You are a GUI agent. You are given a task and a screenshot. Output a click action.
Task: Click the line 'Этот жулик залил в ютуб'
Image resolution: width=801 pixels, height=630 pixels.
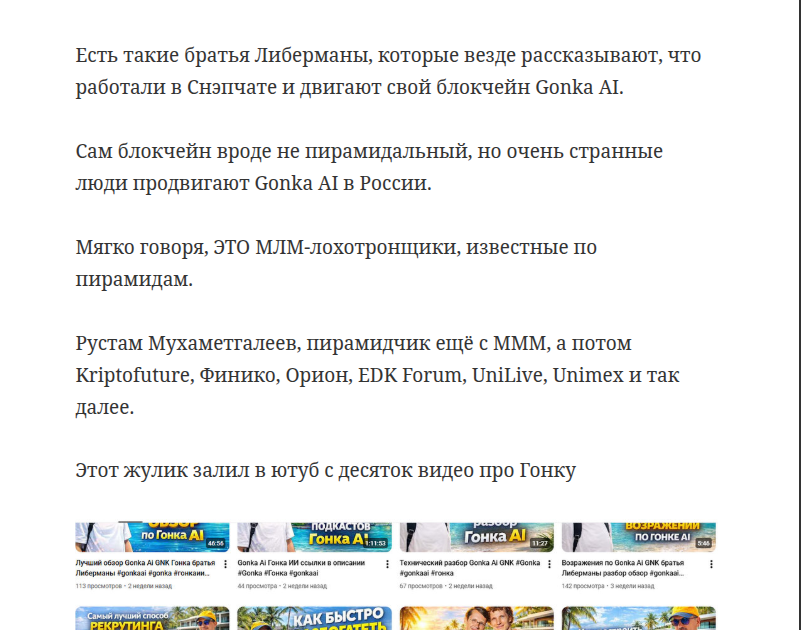click(325, 470)
